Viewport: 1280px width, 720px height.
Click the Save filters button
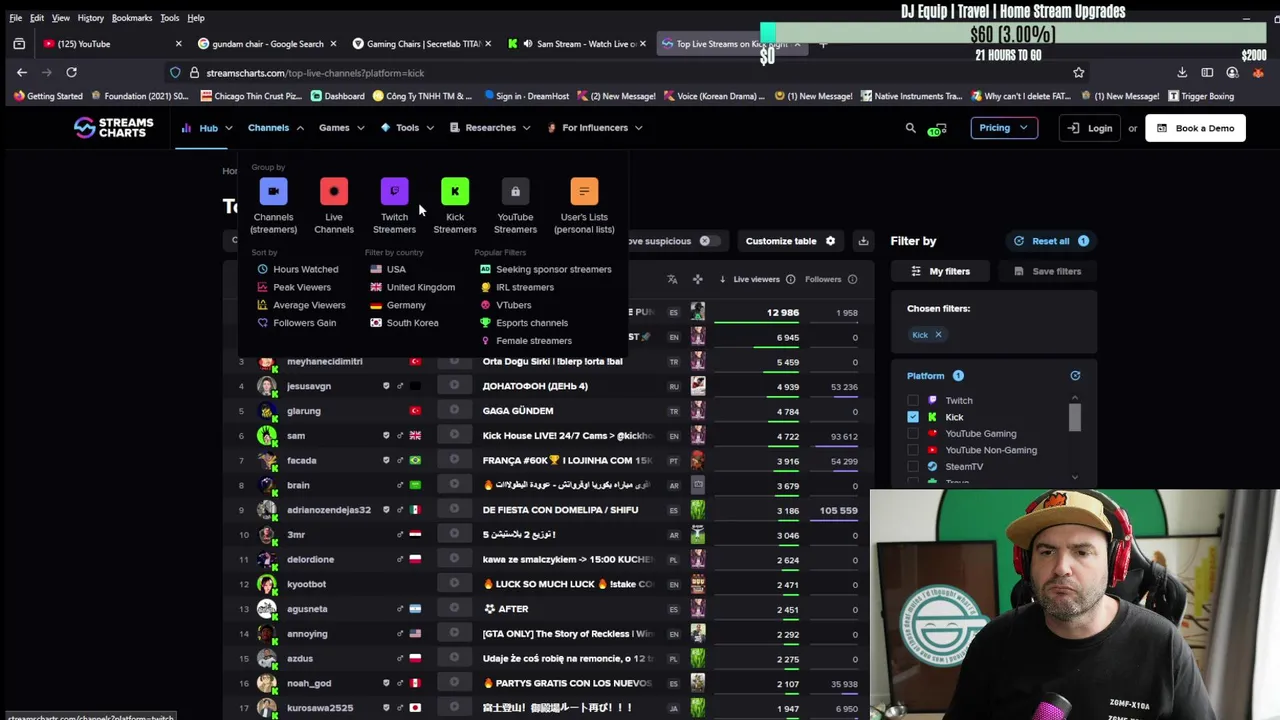[x=1047, y=271]
